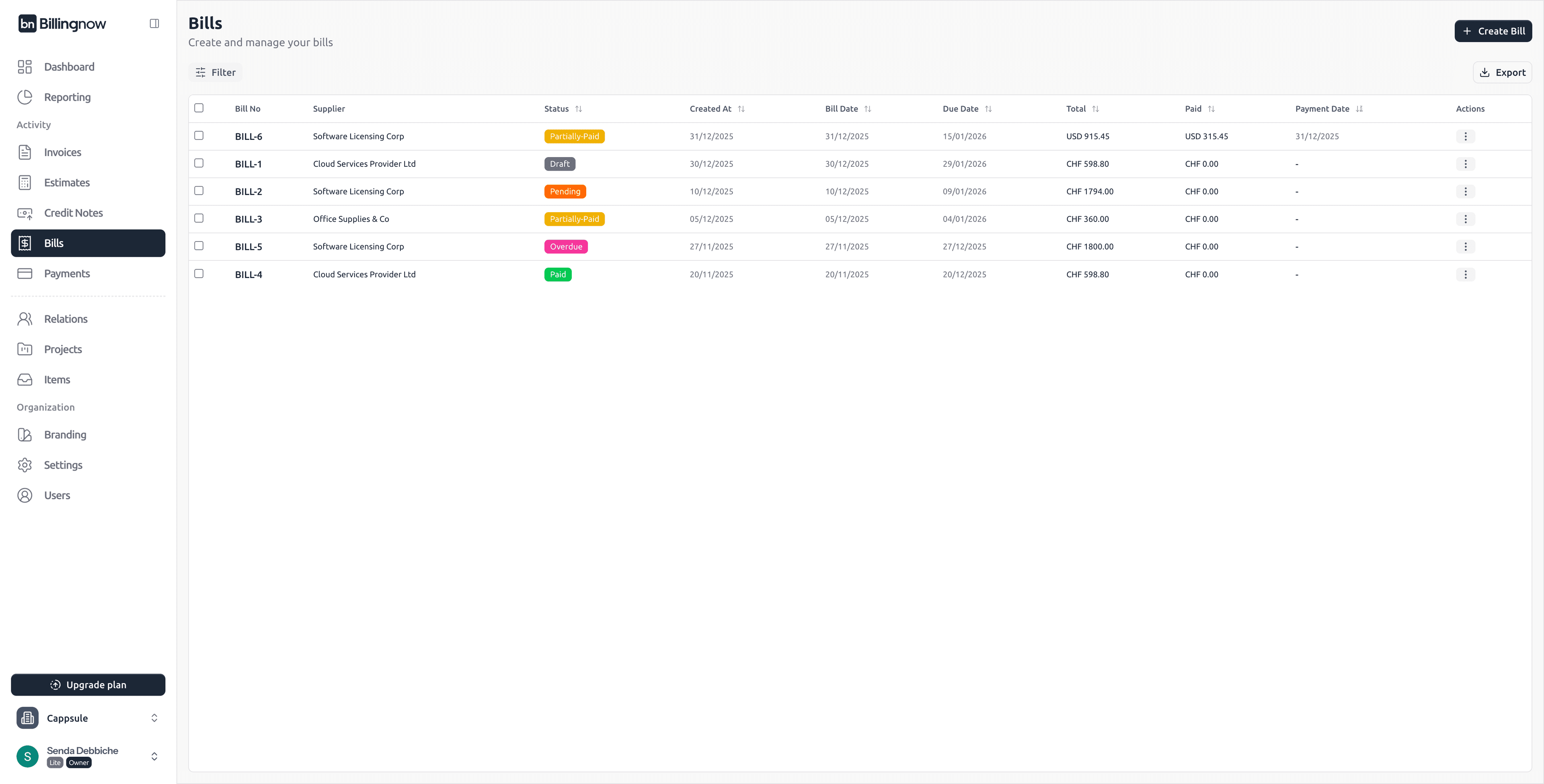Click the Create Bill button
The width and height of the screenshot is (1544, 784).
click(x=1493, y=31)
